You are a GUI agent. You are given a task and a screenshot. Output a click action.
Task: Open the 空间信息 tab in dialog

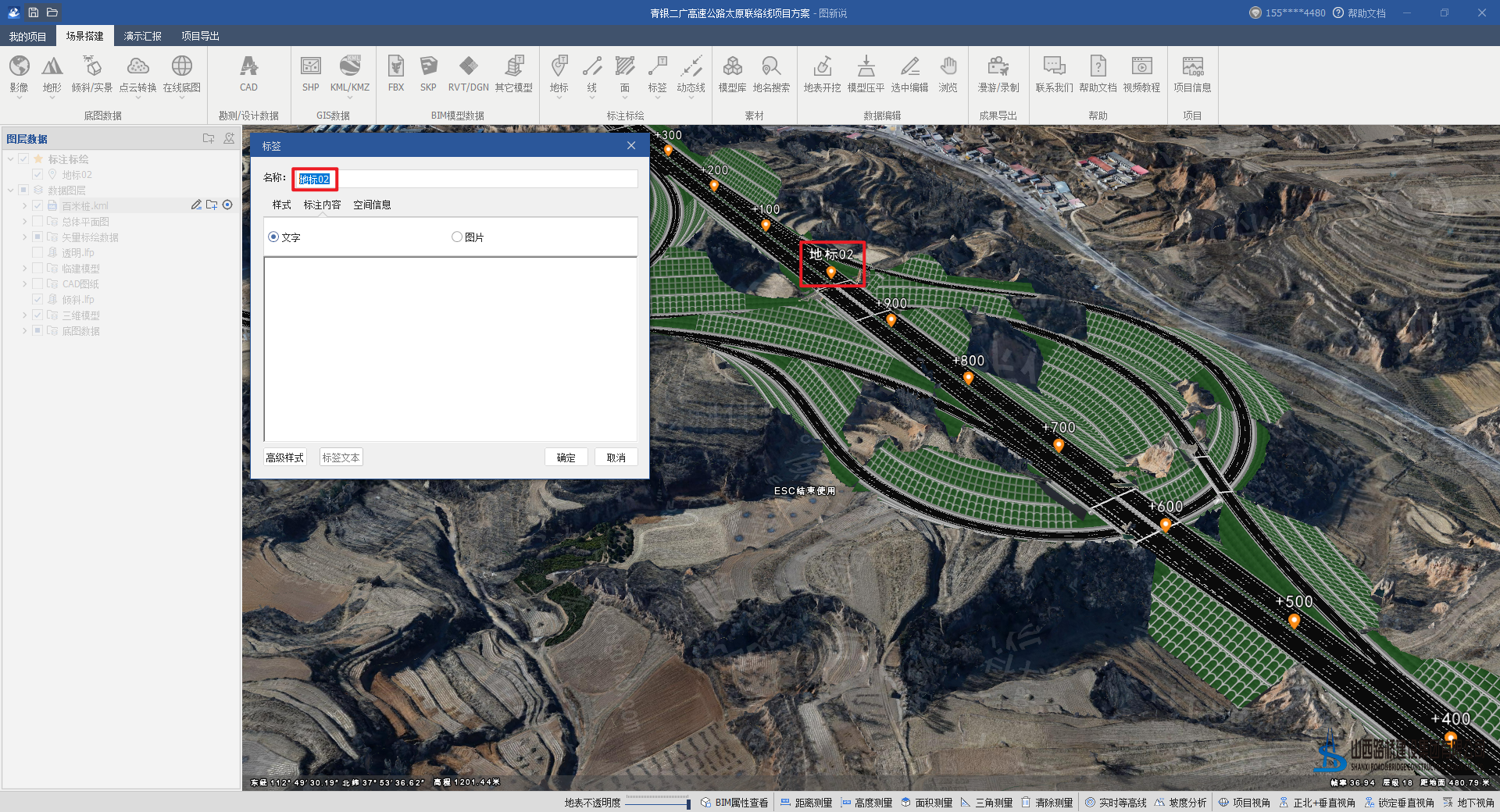tap(372, 205)
